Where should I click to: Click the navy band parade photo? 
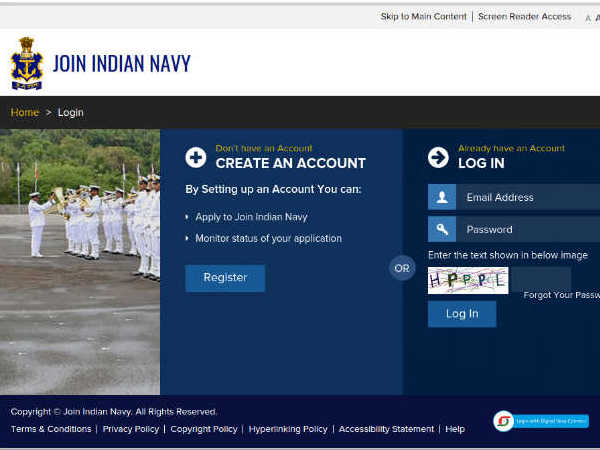pos(80,262)
